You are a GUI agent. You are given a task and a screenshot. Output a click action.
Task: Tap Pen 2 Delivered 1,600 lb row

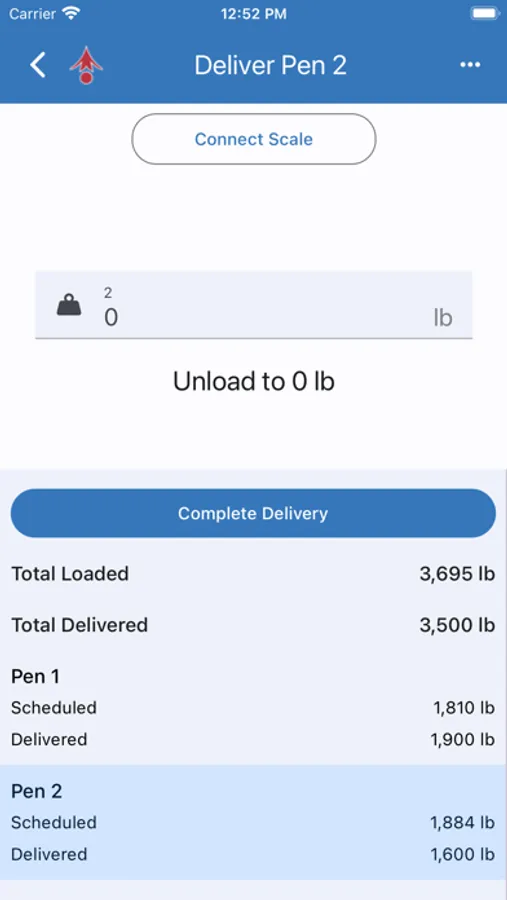point(253,854)
